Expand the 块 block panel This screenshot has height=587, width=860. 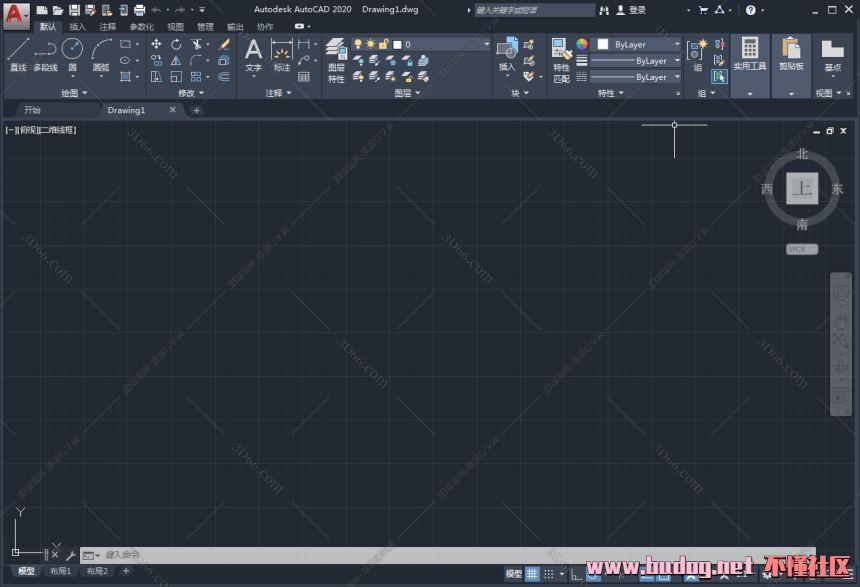[x=519, y=93]
